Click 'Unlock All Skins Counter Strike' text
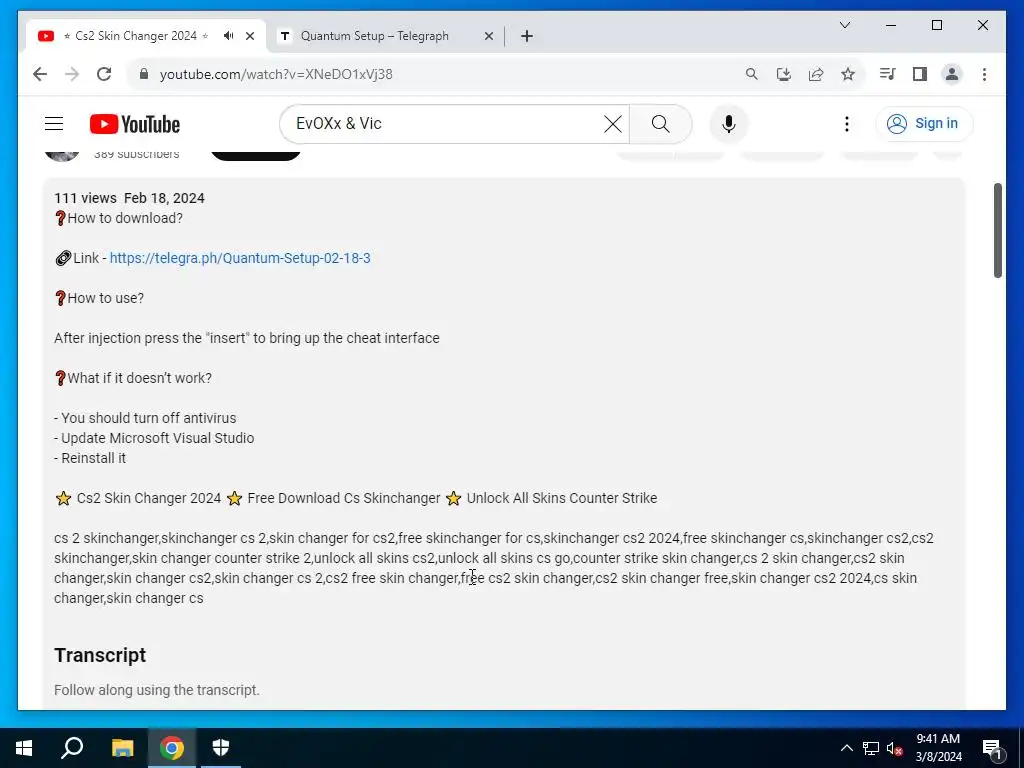 click(x=562, y=498)
